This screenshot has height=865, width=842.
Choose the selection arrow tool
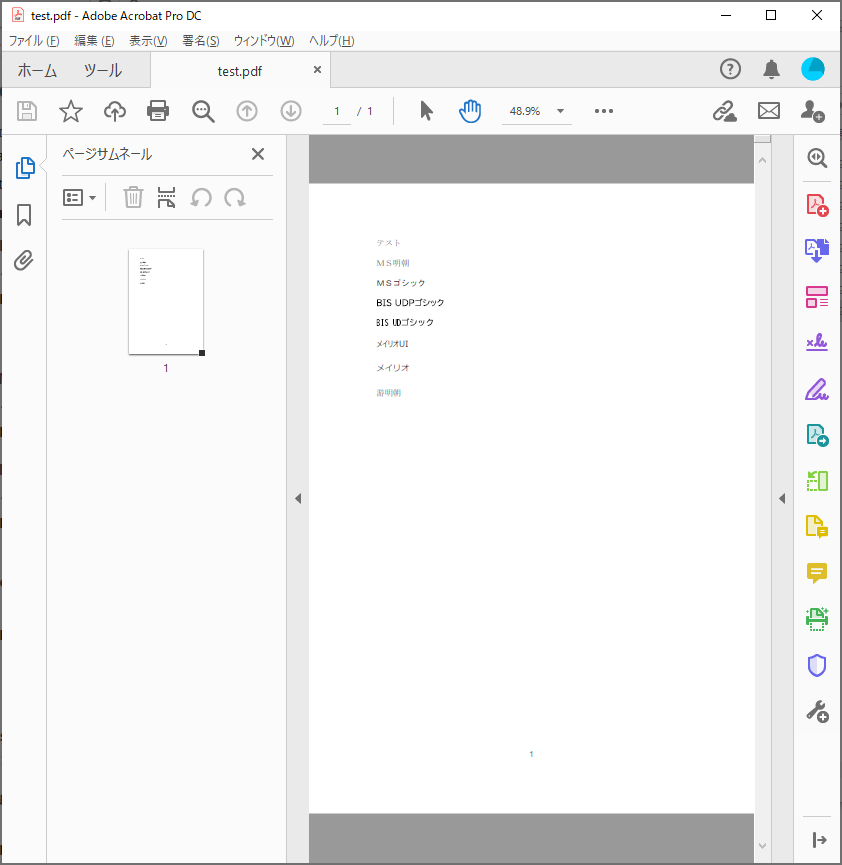tap(426, 111)
